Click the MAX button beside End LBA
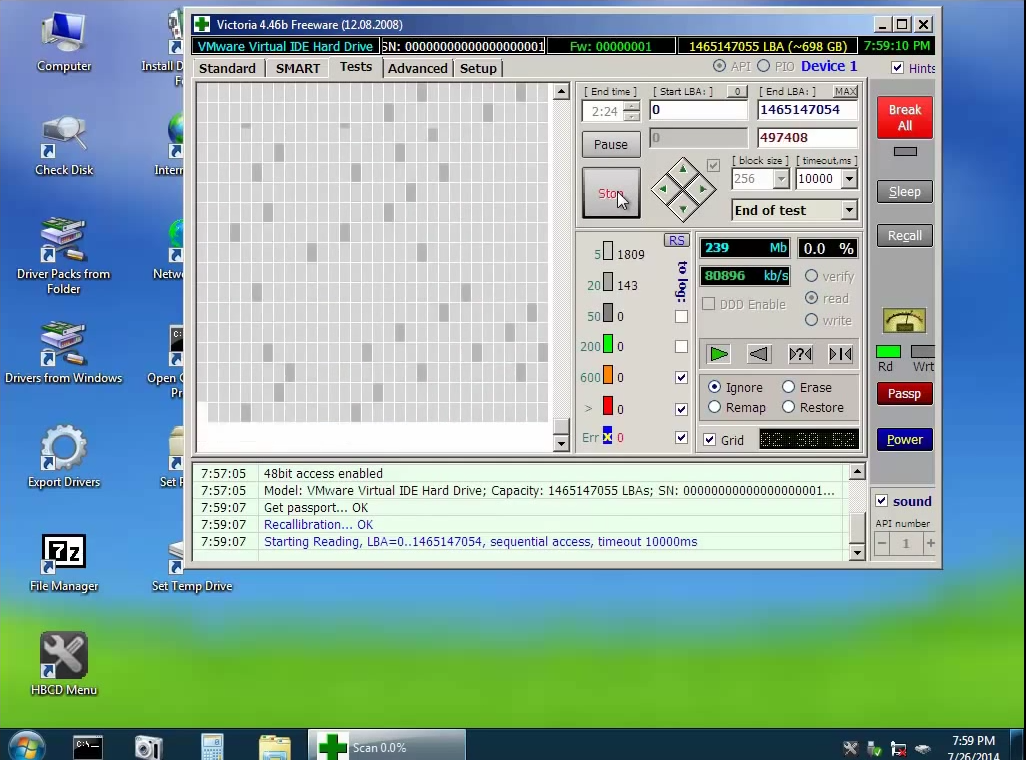Image resolution: width=1026 pixels, height=760 pixels. [845, 92]
